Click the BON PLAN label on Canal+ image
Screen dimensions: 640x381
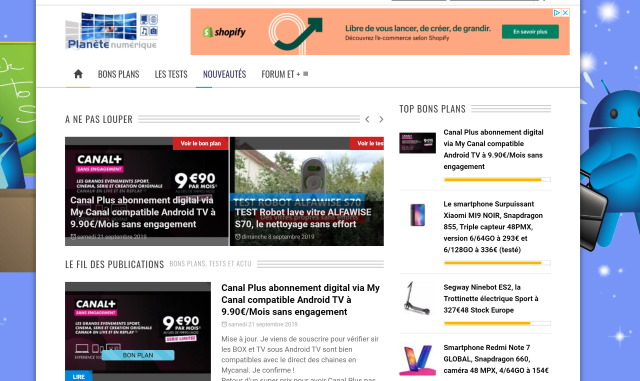tap(138, 355)
